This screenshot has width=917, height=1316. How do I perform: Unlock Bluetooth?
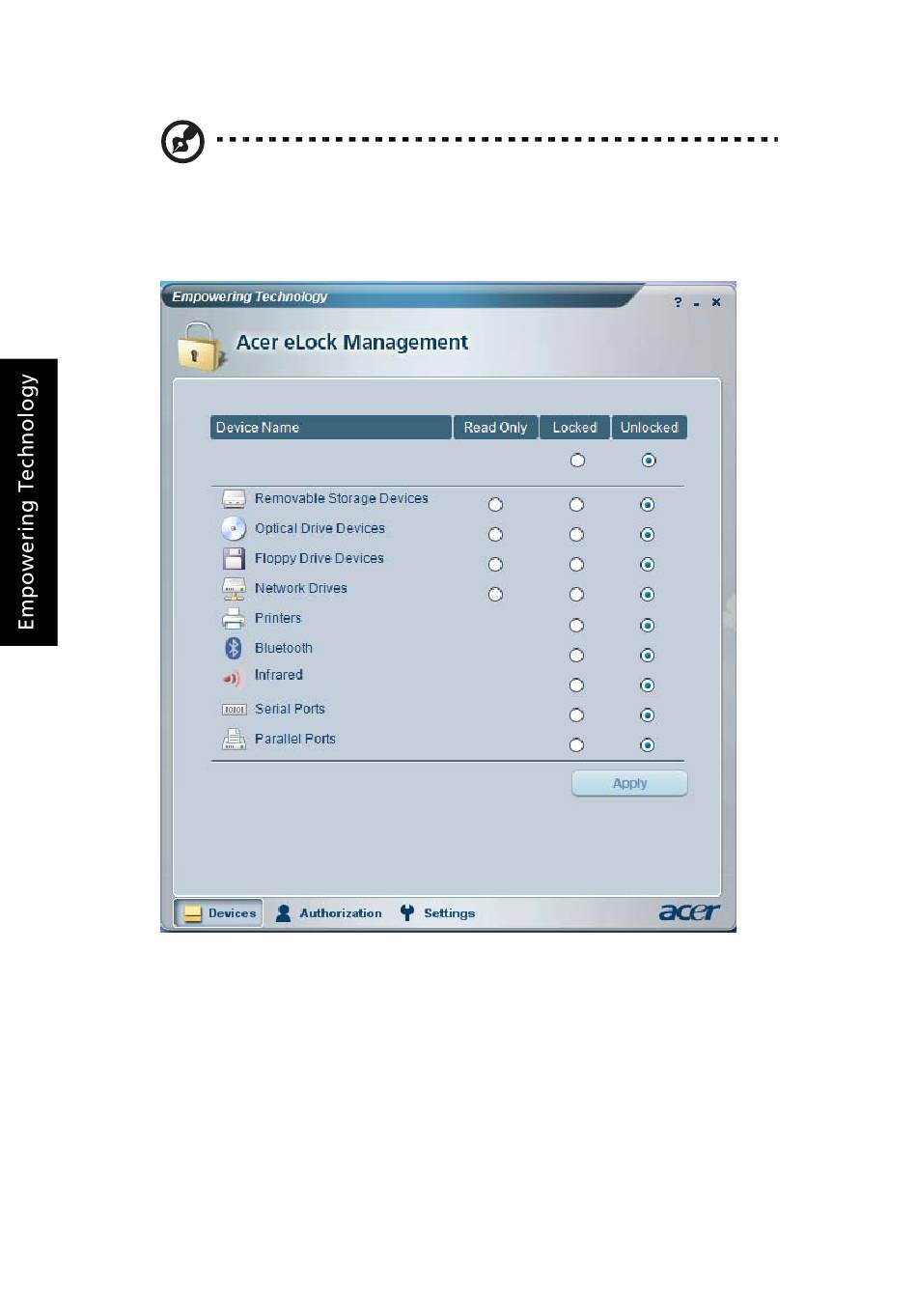pyautogui.click(x=648, y=656)
